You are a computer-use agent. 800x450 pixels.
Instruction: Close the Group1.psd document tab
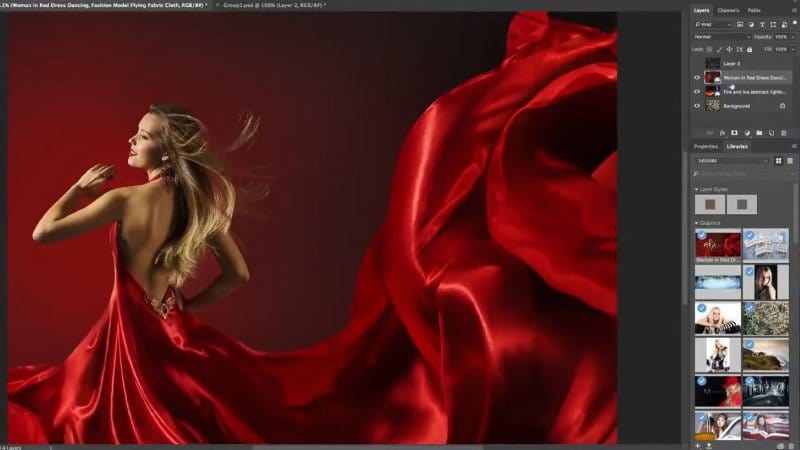pos(217,5)
